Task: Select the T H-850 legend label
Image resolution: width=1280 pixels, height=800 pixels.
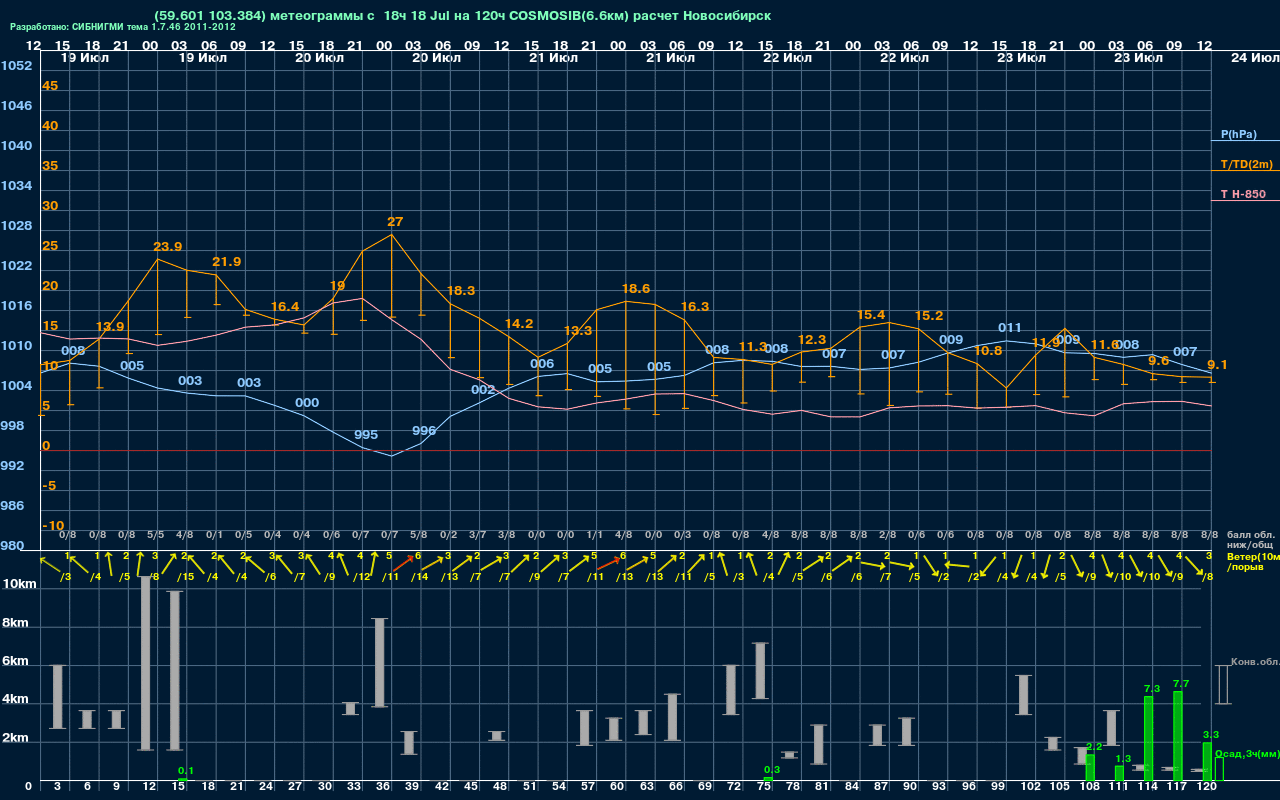Action: [1243, 194]
